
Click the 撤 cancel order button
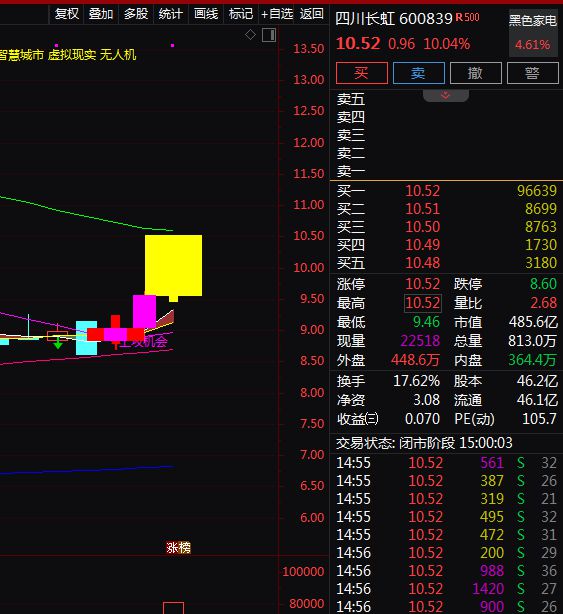[x=476, y=73]
